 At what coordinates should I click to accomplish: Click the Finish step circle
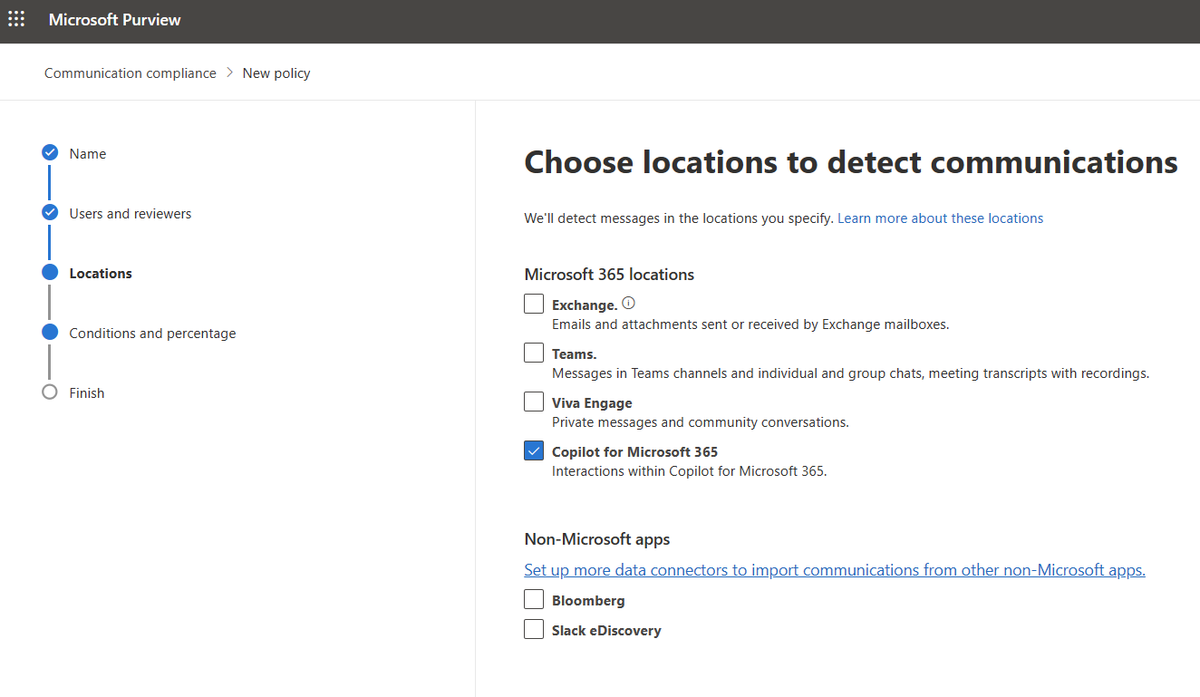(50, 393)
